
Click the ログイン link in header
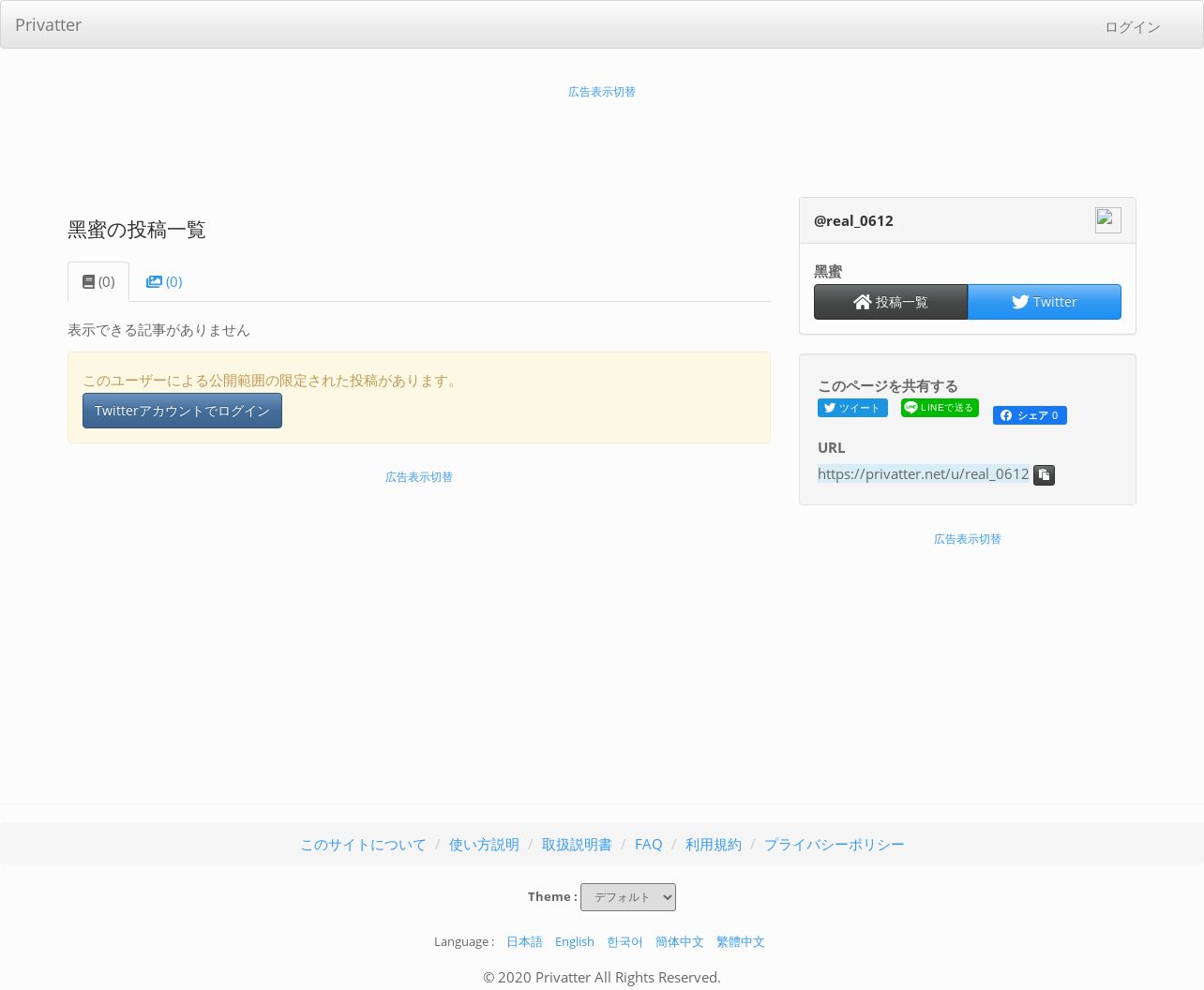click(x=1132, y=27)
